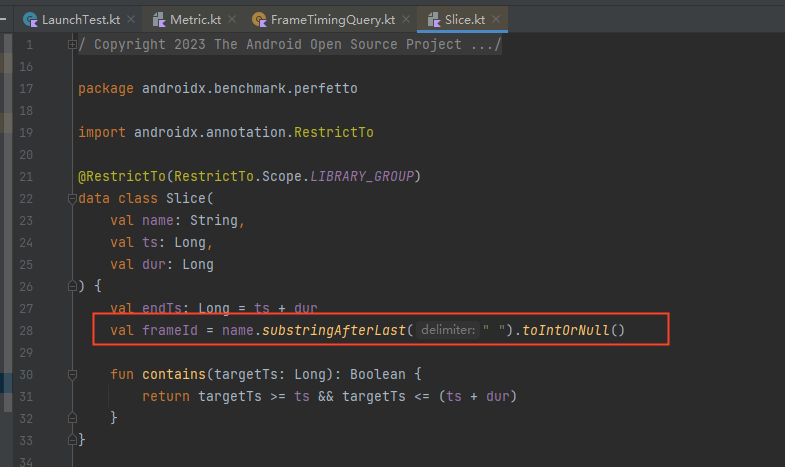Click the Slice.kt file icon
The width and height of the screenshot is (785, 467).
coord(435,19)
